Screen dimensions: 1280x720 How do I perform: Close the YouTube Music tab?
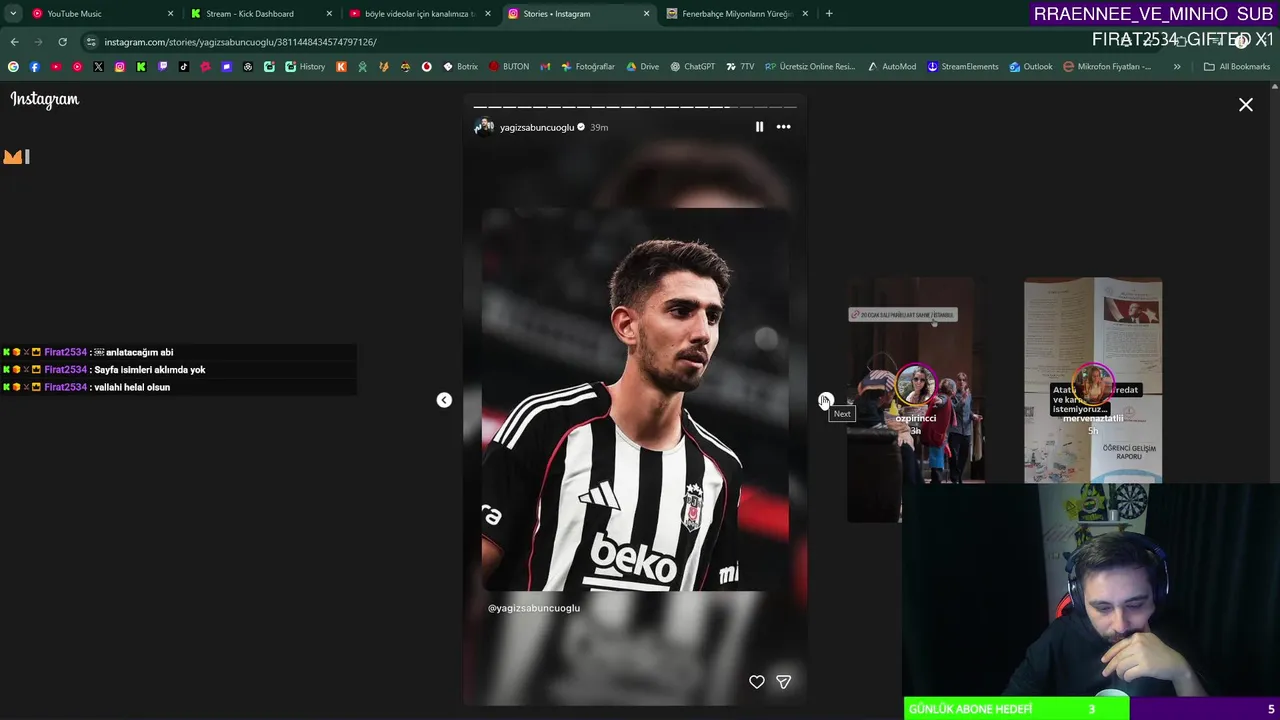pyautogui.click(x=170, y=14)
